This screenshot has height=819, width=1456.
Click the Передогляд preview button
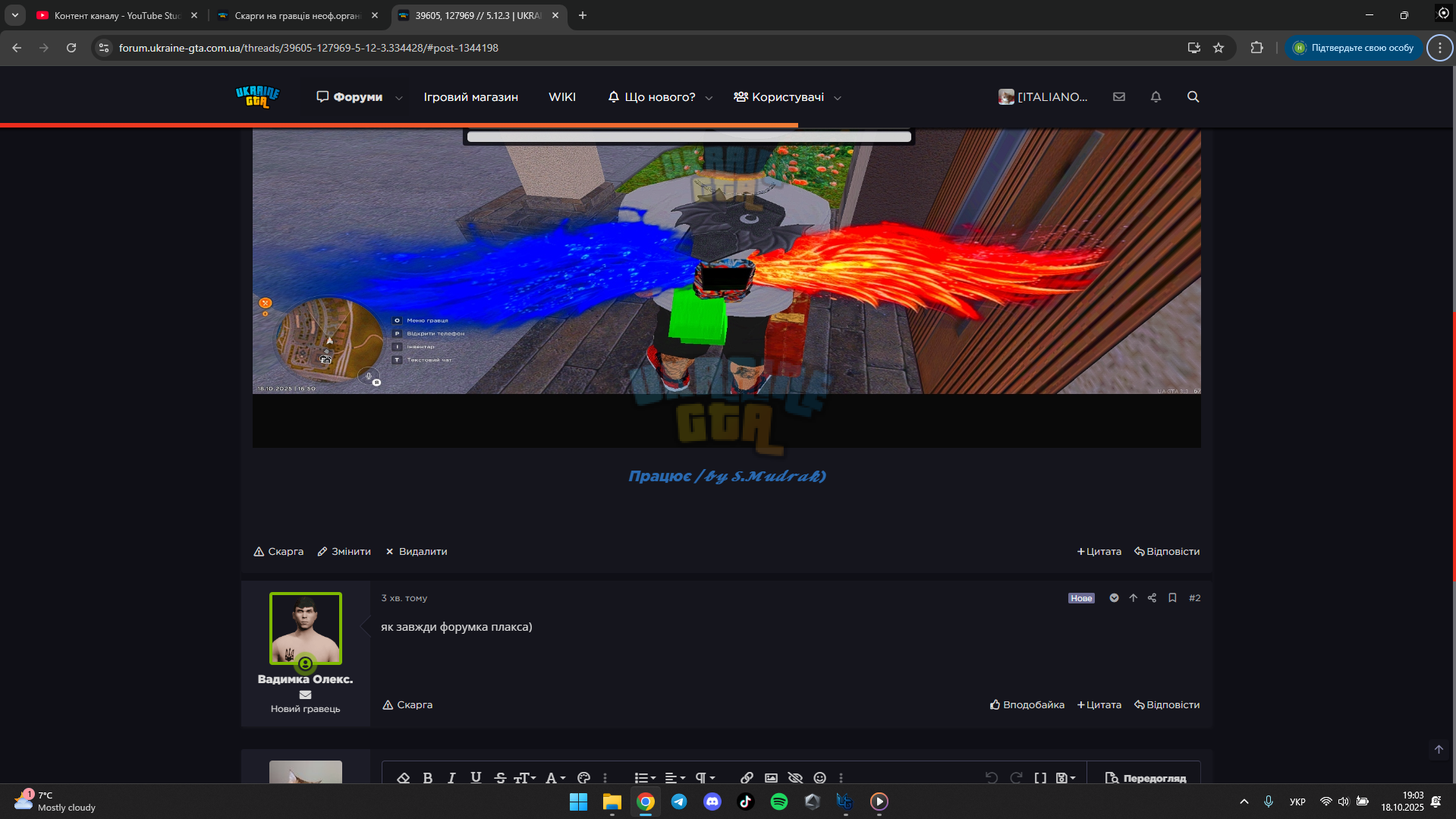(1146, 778)
